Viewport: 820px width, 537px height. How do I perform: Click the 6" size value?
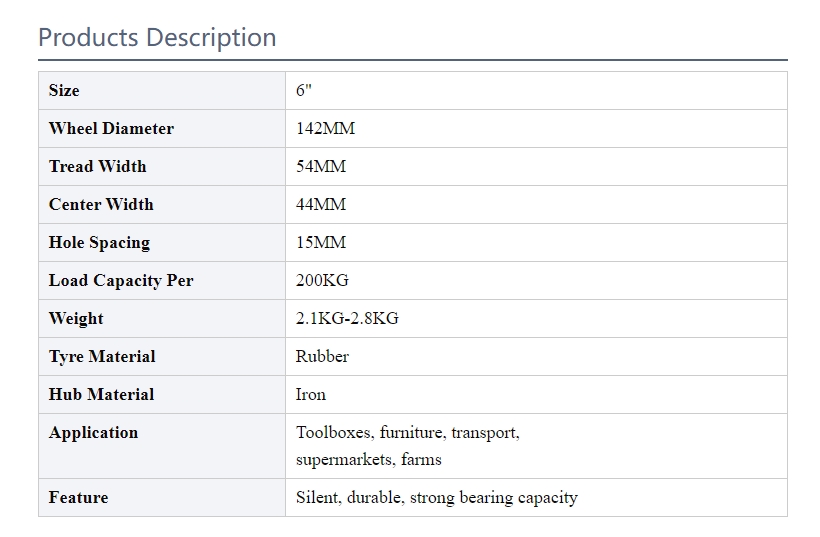pos(304,90)
